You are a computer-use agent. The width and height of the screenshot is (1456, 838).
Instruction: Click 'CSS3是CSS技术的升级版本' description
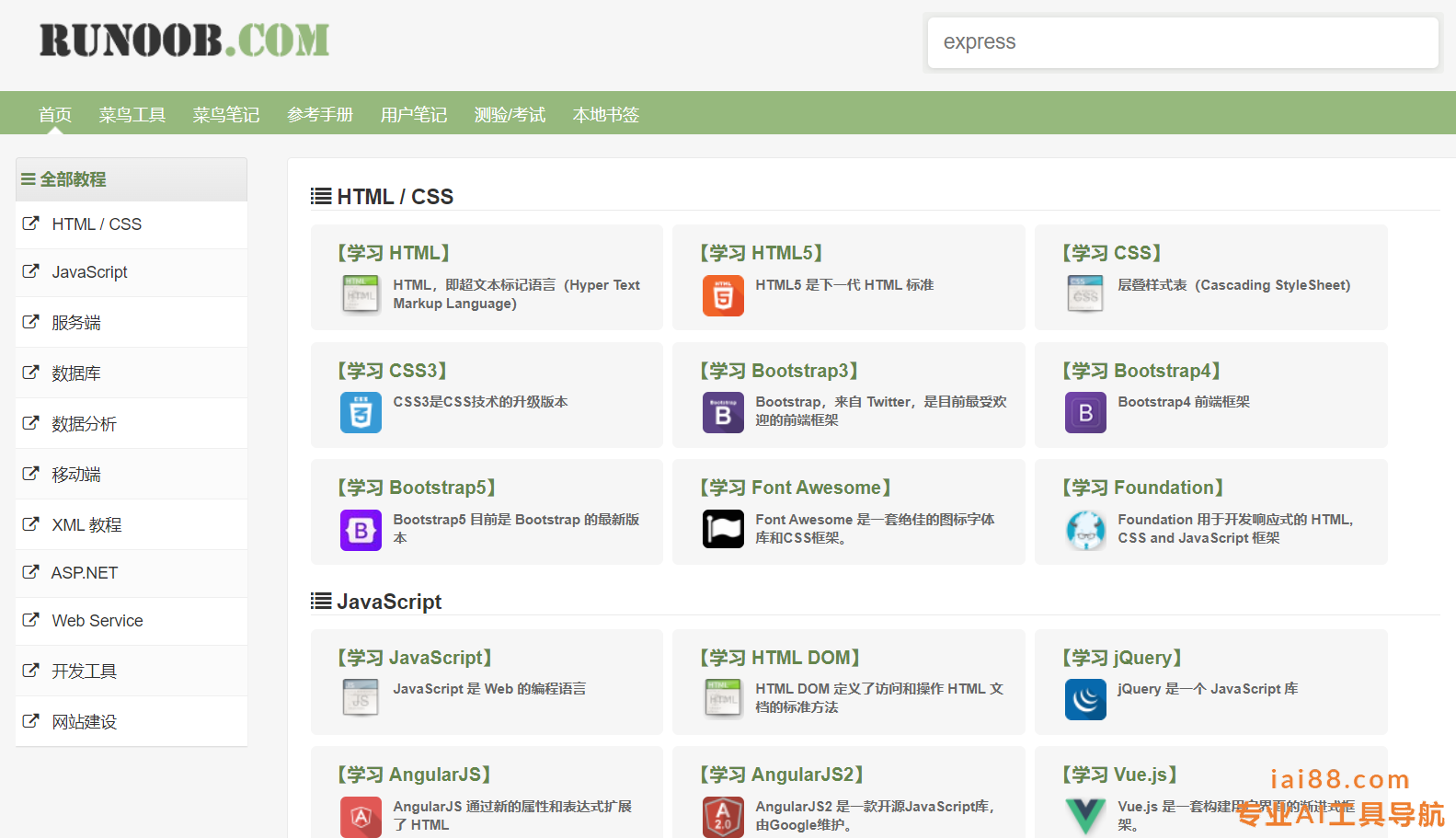(480, 402)
